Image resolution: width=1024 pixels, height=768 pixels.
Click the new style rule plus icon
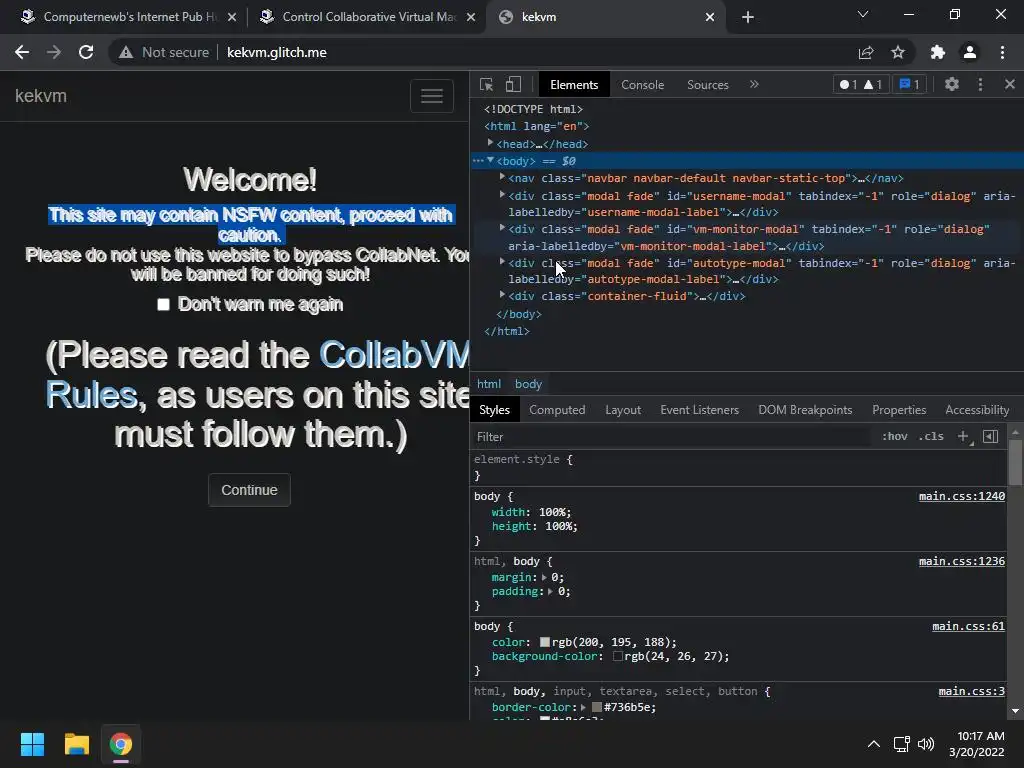(963, 436)
